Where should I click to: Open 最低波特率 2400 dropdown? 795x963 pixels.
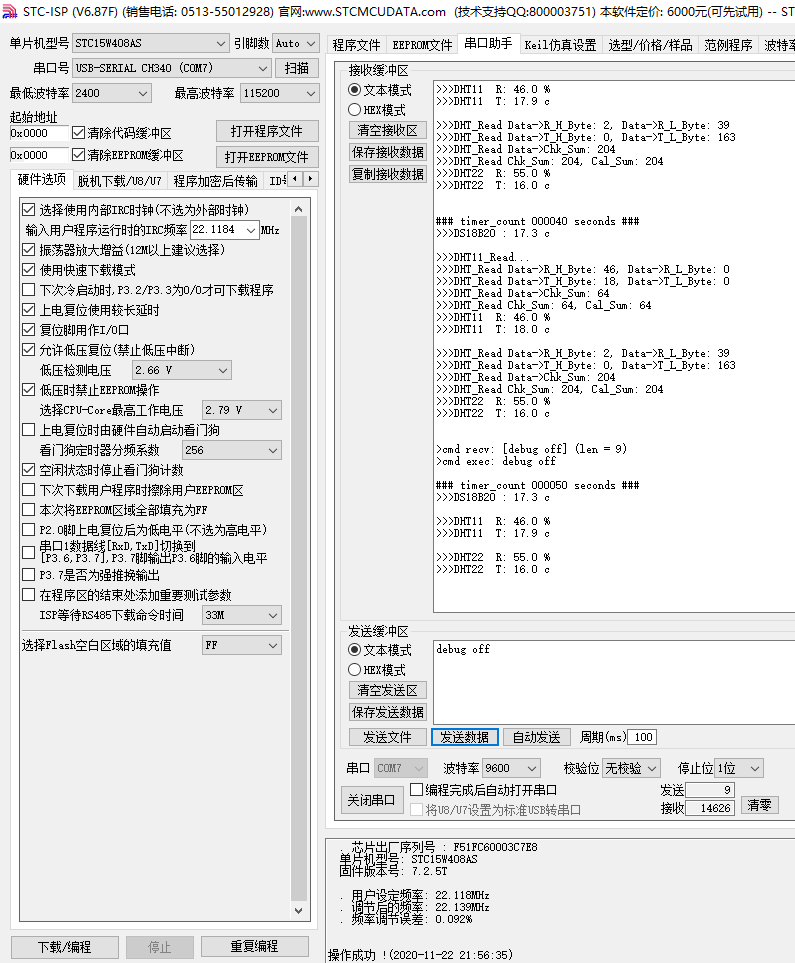(x=111, y=93)
